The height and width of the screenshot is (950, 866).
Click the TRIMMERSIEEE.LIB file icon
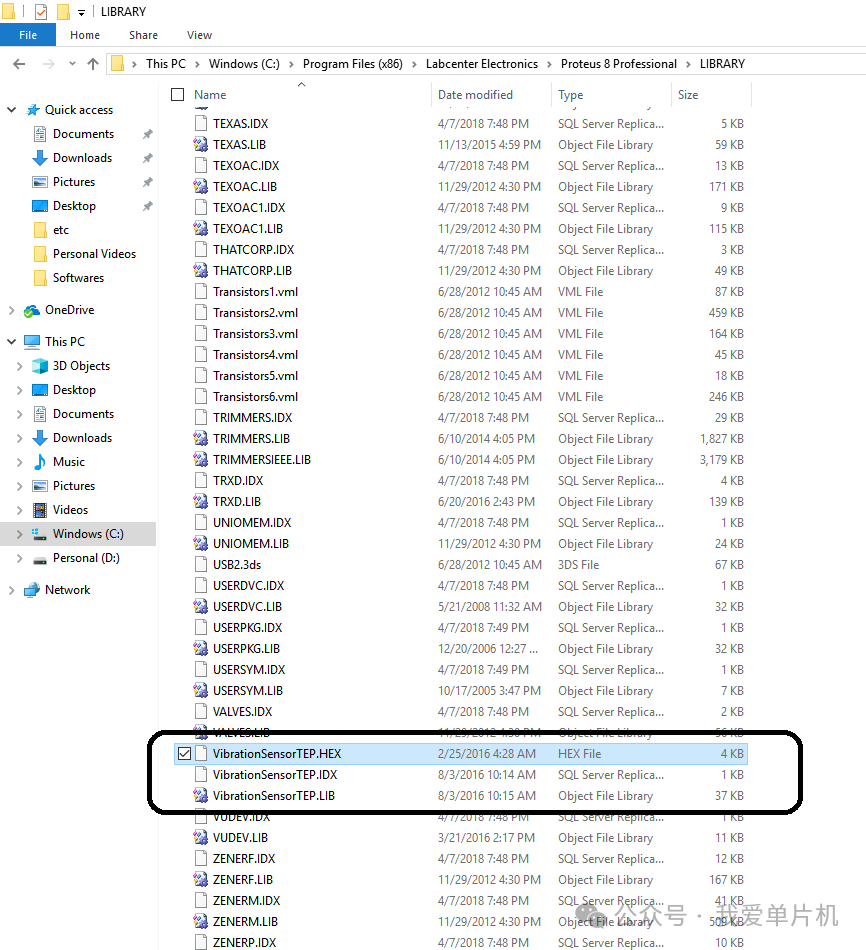(201, 460)
